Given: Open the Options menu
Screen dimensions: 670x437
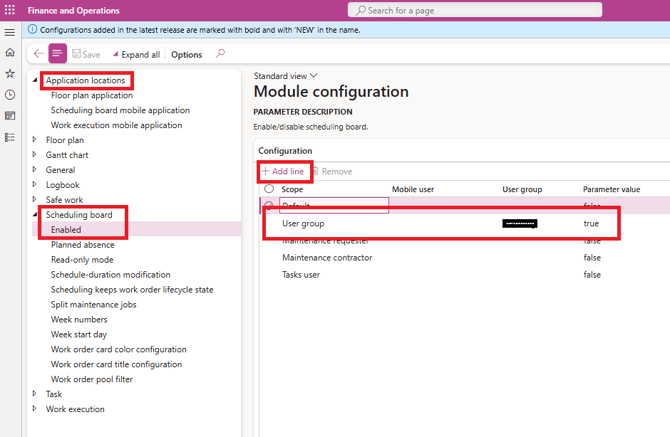Looking at the screenshot, I should point(187,55).
